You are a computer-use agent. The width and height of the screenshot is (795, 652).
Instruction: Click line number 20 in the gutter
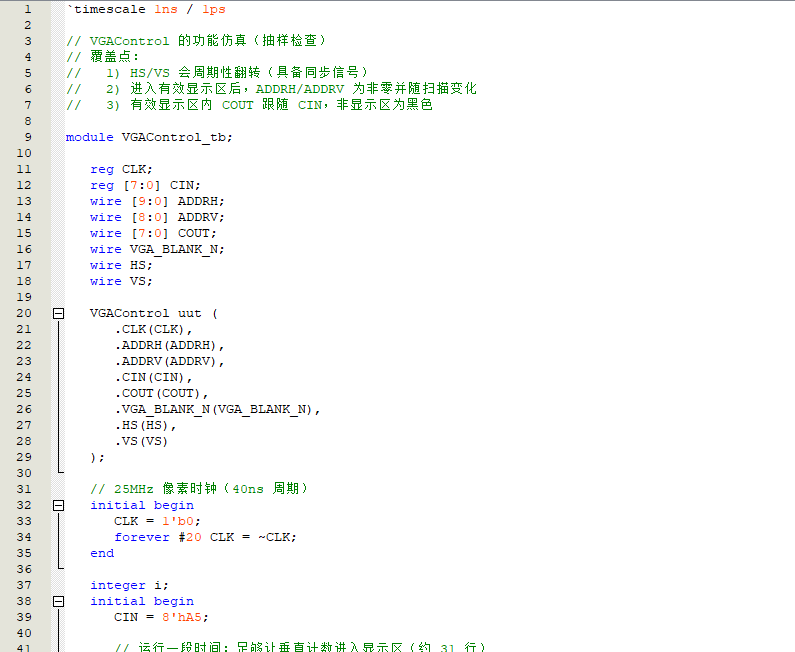point(24,313)
